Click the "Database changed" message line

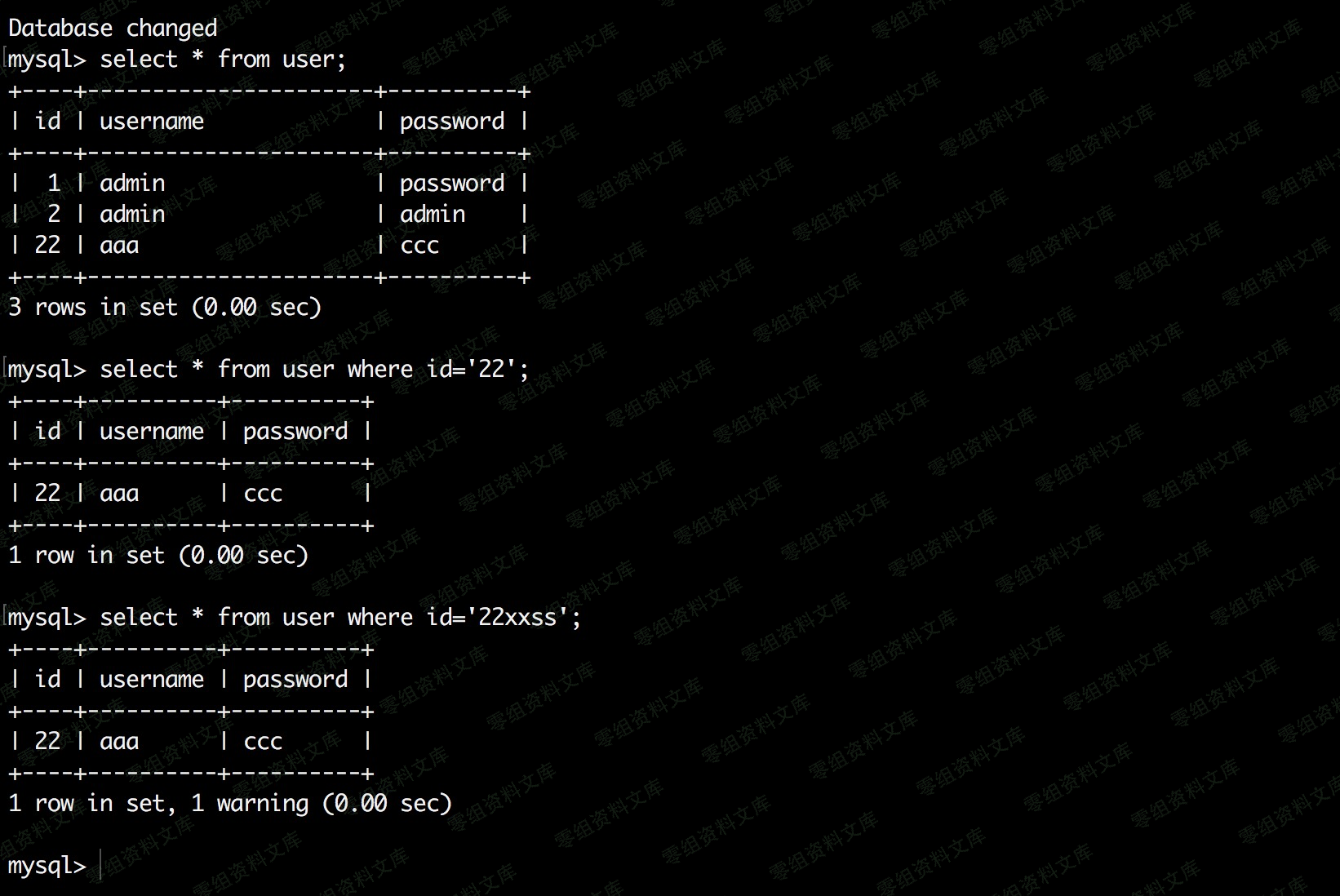tap(113, 28)
